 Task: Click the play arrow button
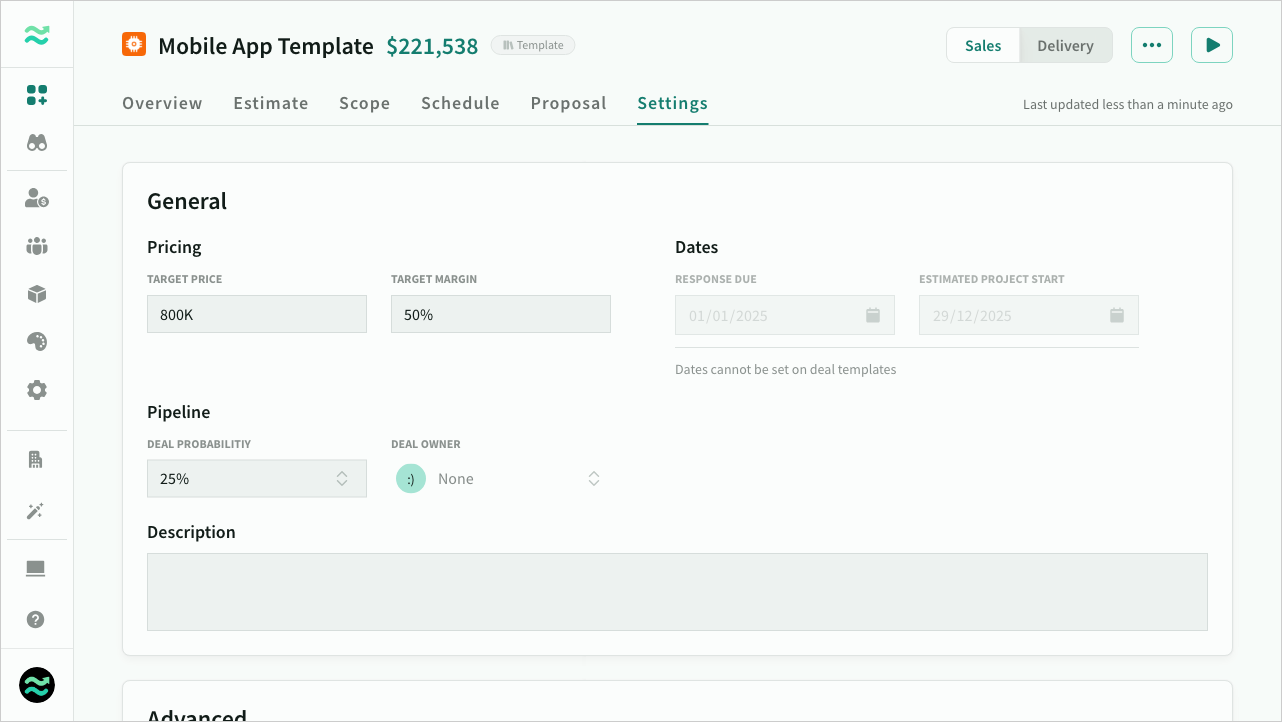pyautogui.click(x=1212, y=45)
